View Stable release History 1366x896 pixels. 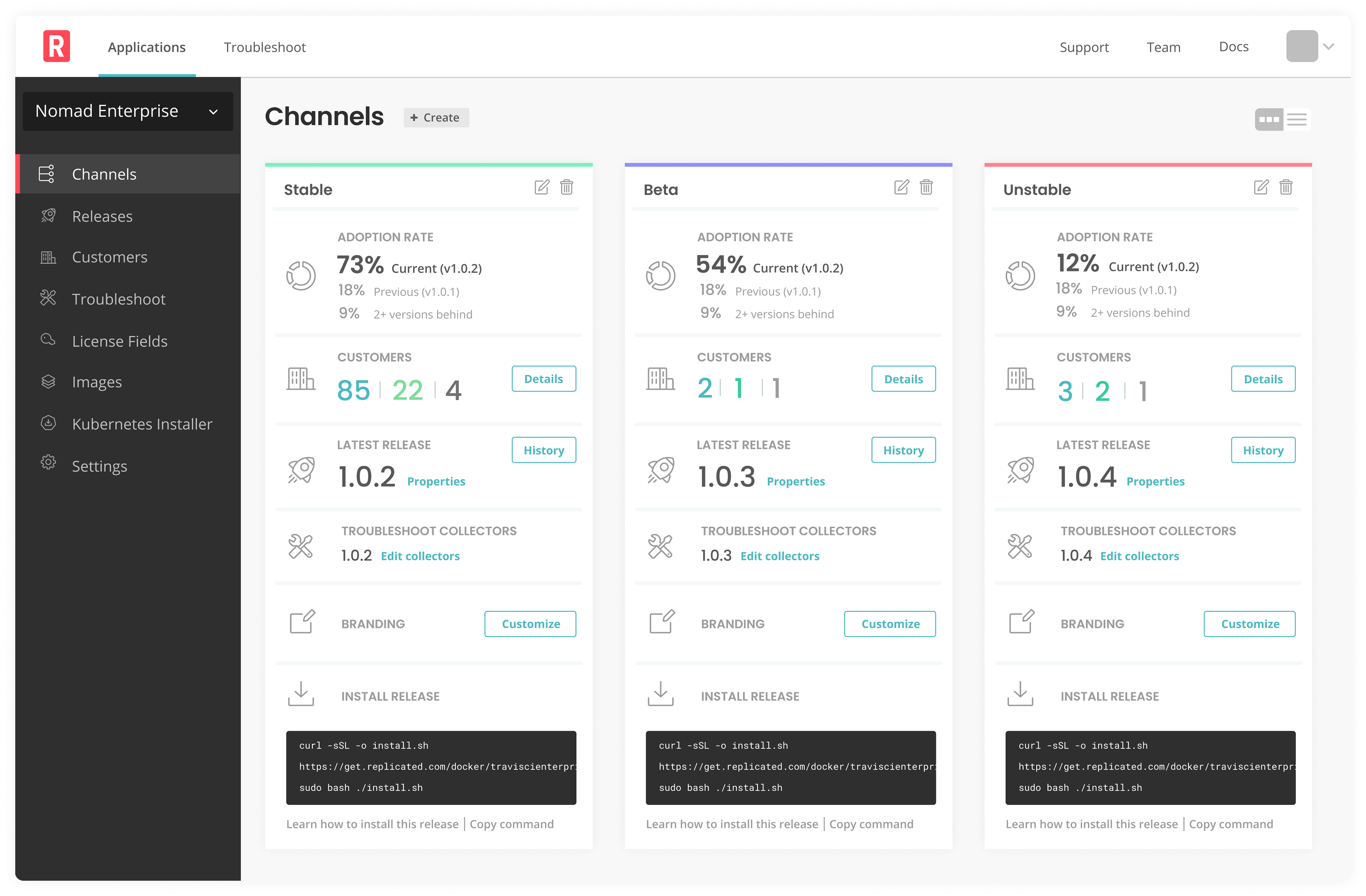coord(544,450)
